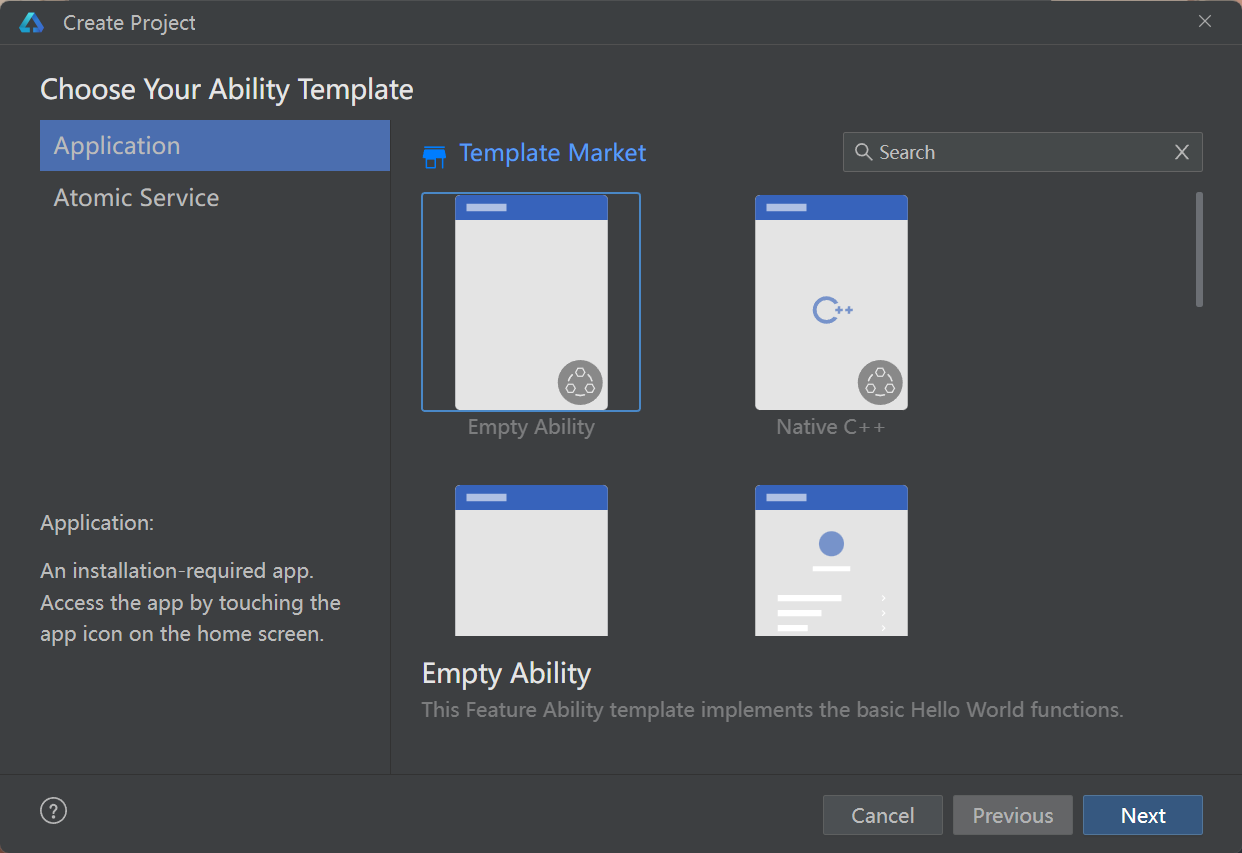Click the Template Market store icon
1242x853 pixels.
[434, 155]
